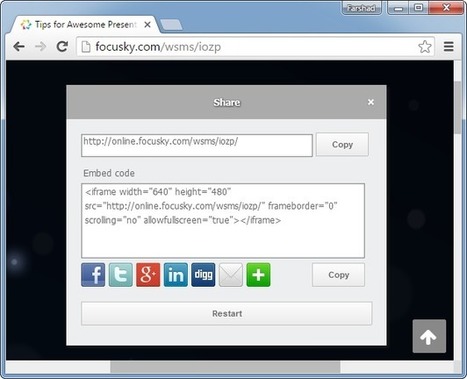467x379 pixels.
Task: Copy the embed code
Action: [x=338, y=275]
